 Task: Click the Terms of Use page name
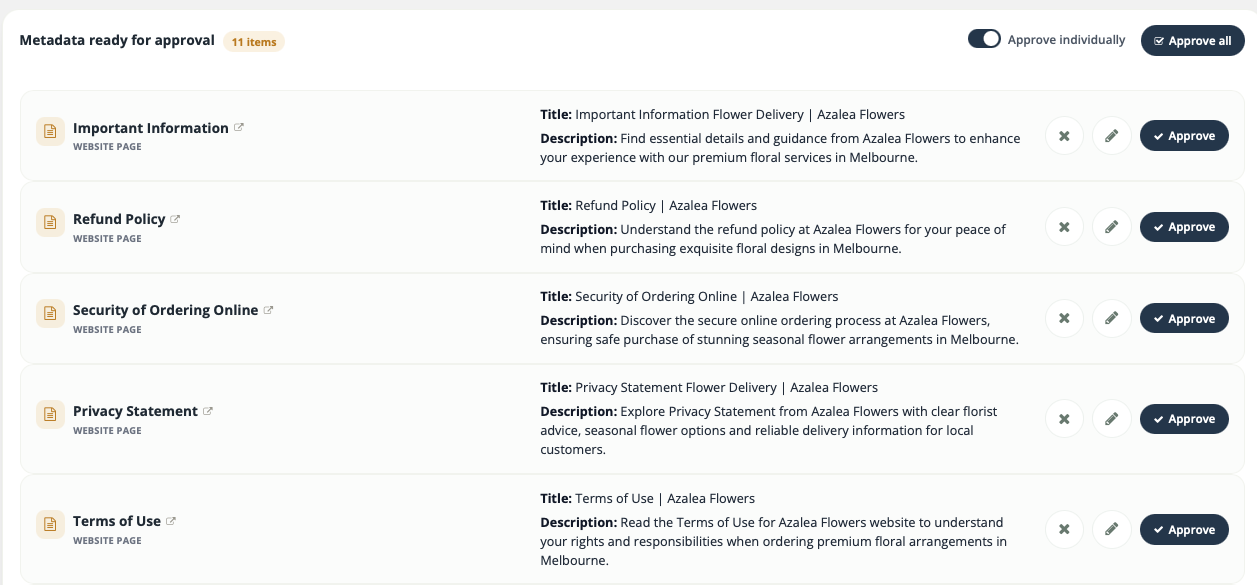tap(117, 521)
